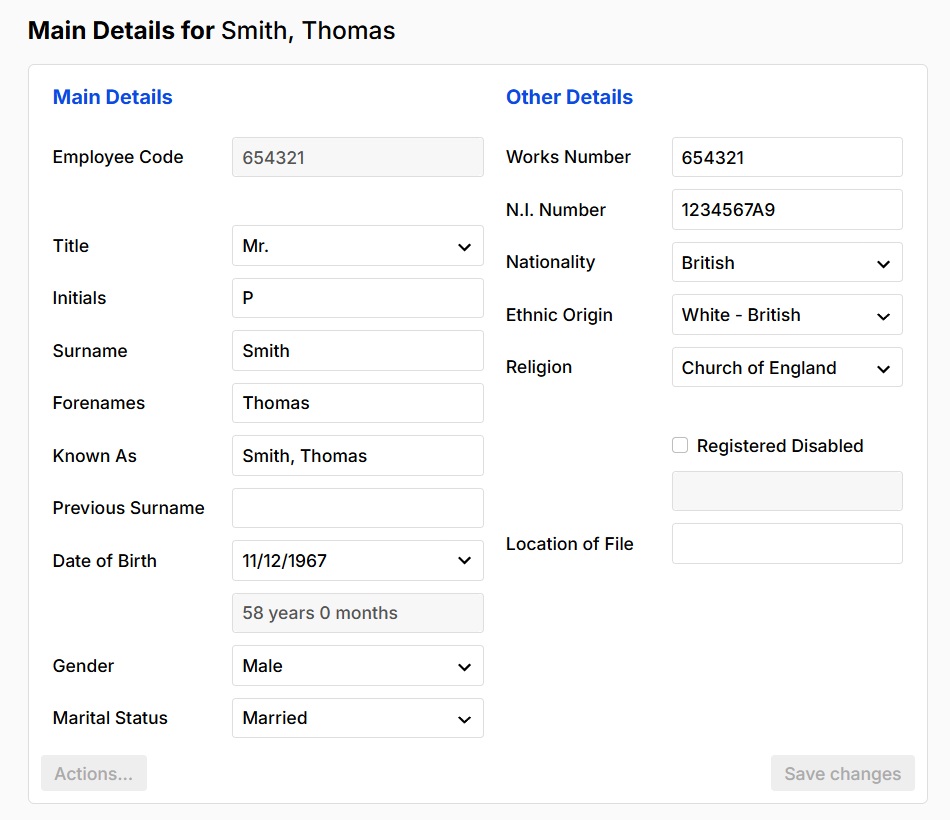The width and height of the screenshot is (950, 820).
Task: Open the Nationality selector showing British
Action: tap(786, 262)
